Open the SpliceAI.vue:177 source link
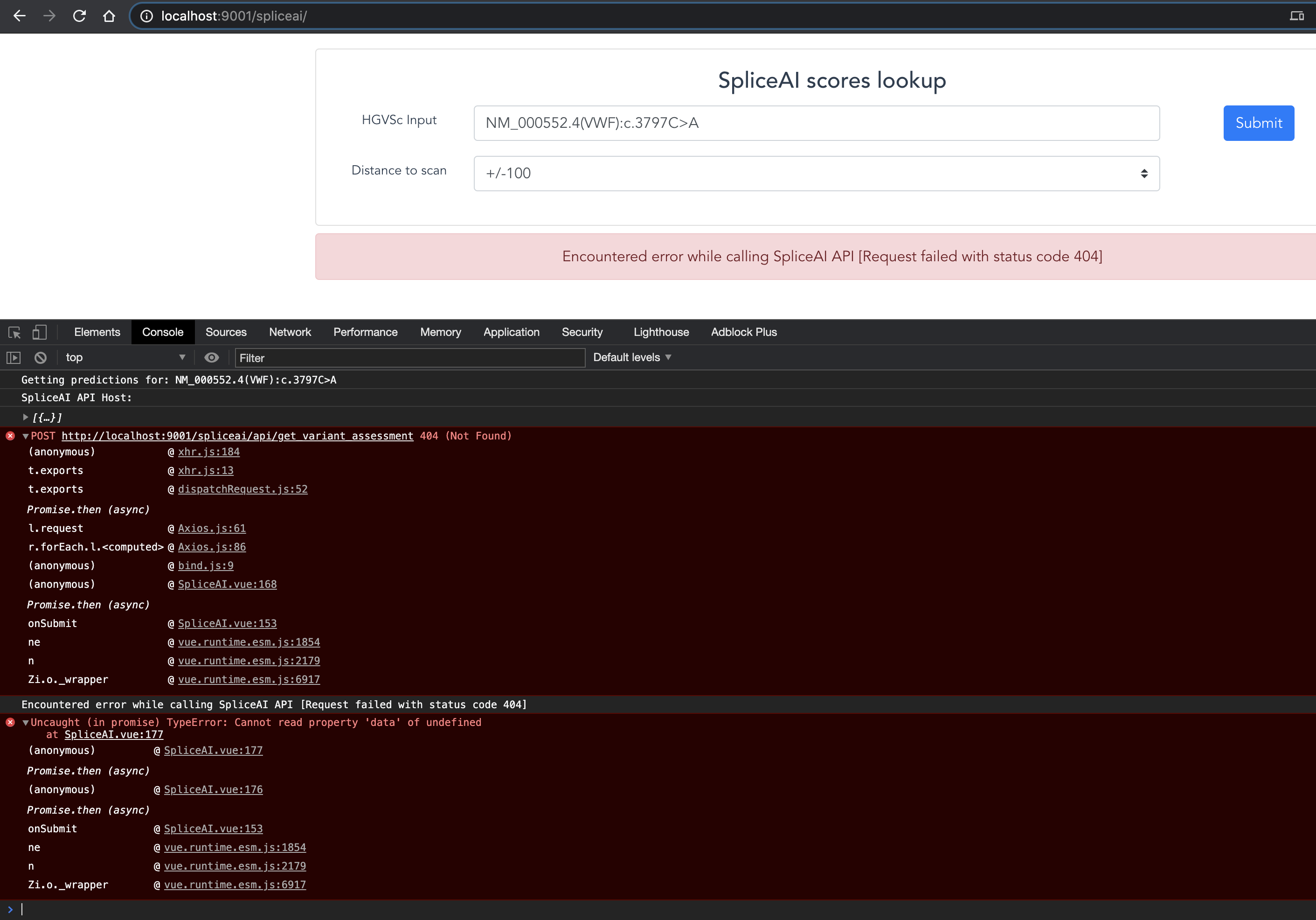The height and width of the screenshot is (920, 1316). tap(113, 735)
